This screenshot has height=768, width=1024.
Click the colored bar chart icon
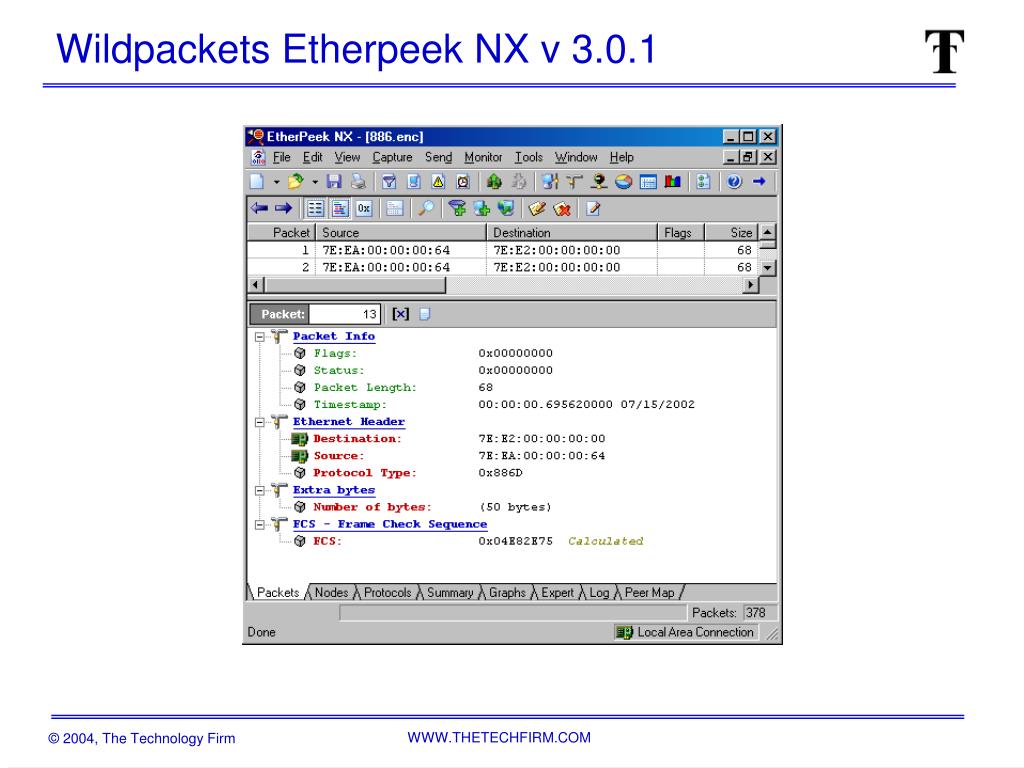[x=672, y=182]
